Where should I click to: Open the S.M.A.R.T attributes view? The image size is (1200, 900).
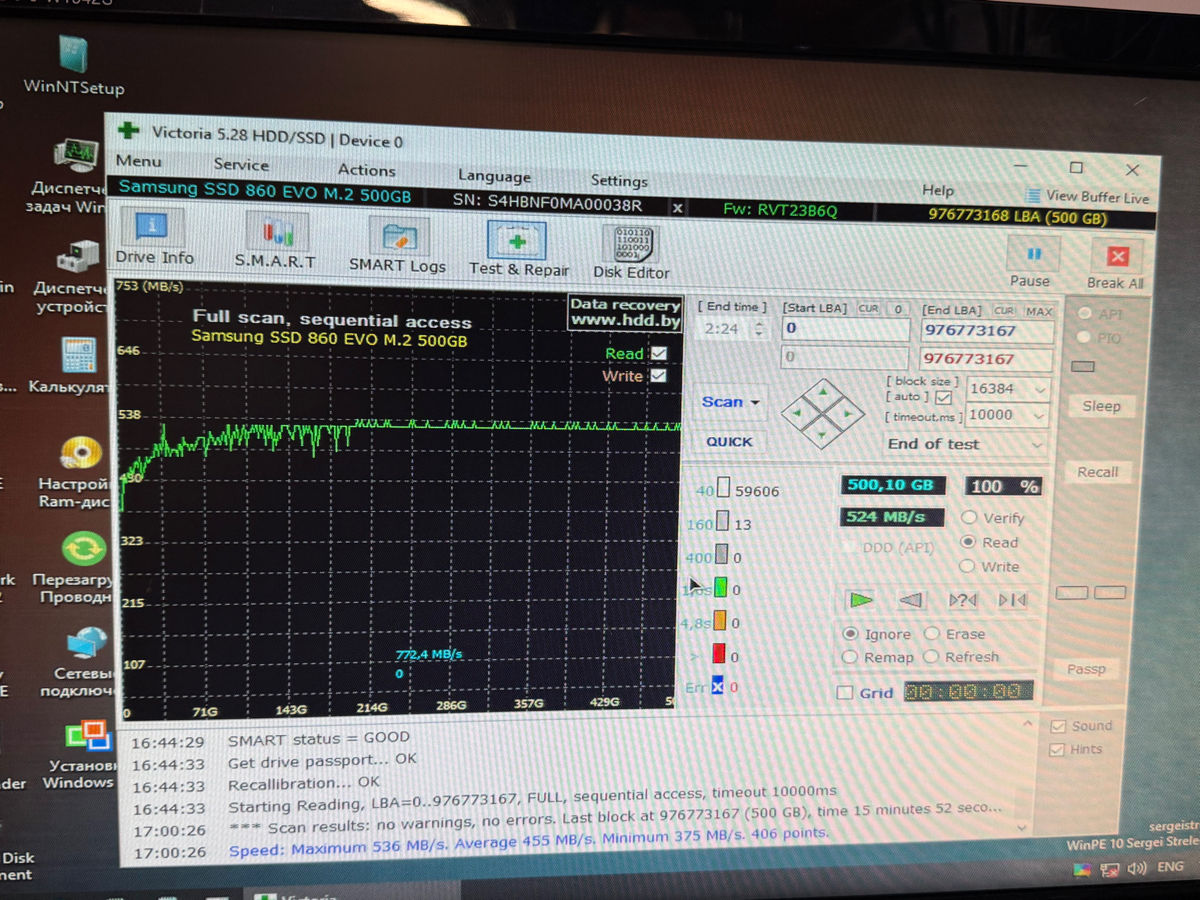[275, 241]
